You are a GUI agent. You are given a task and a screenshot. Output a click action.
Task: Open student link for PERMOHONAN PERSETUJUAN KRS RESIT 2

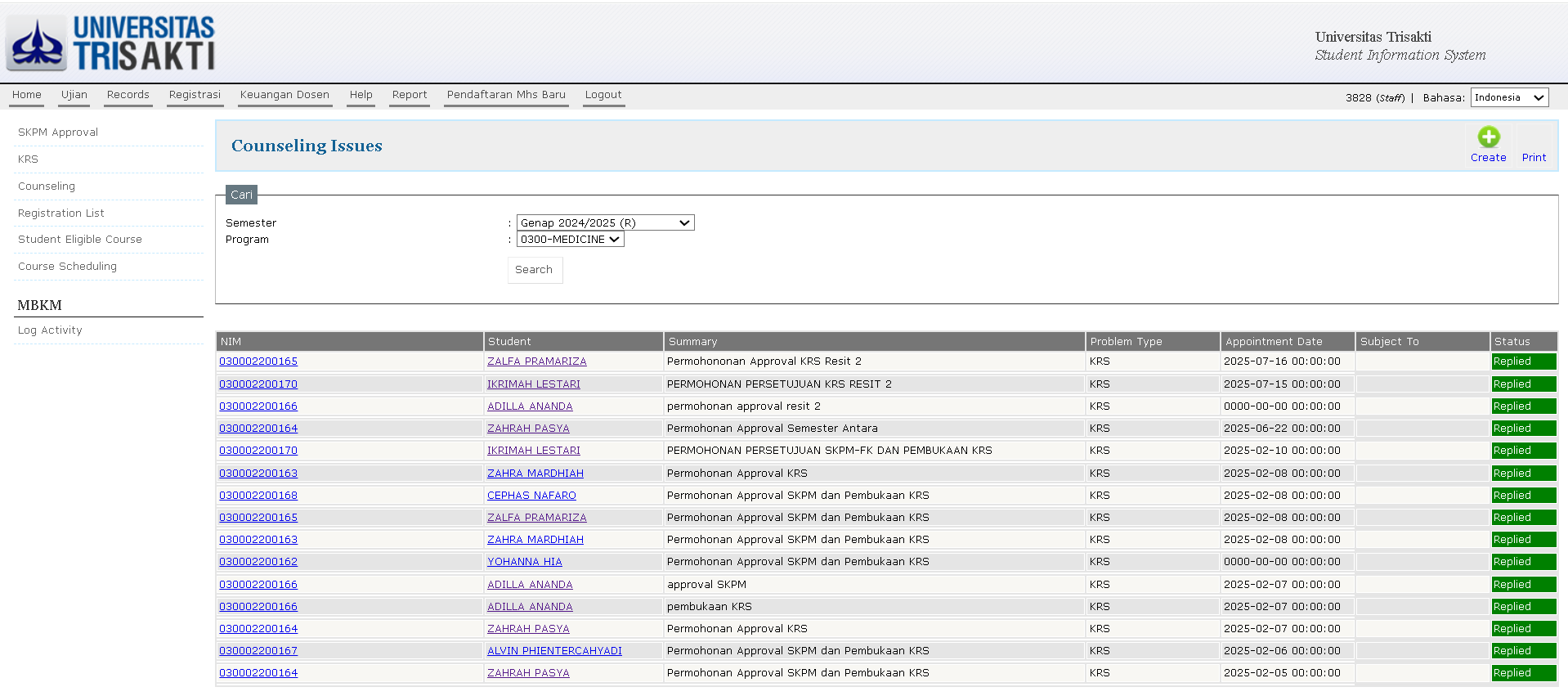pyautogui.click(x=534, y=384)
